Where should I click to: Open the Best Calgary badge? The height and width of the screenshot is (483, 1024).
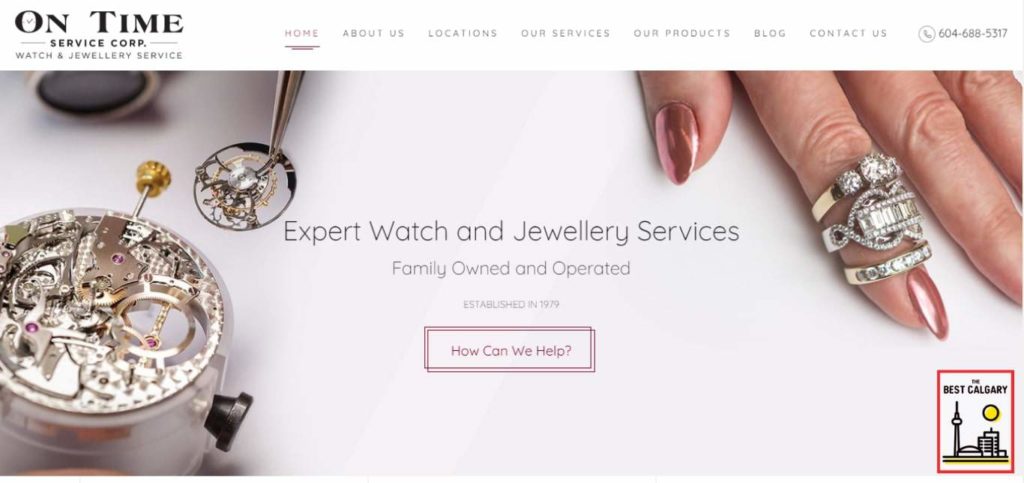point(976,421)
